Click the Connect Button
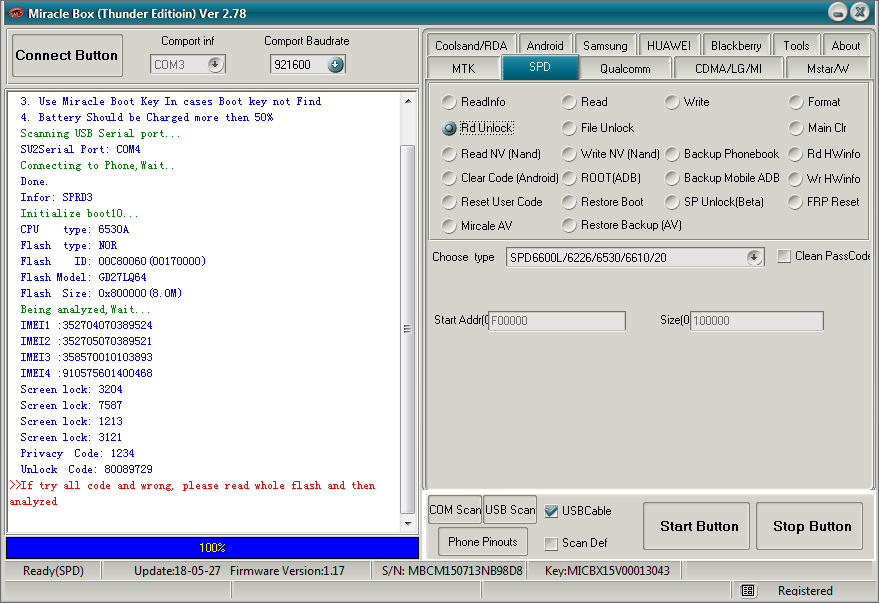Screen dimensions: 879x603 67,55
